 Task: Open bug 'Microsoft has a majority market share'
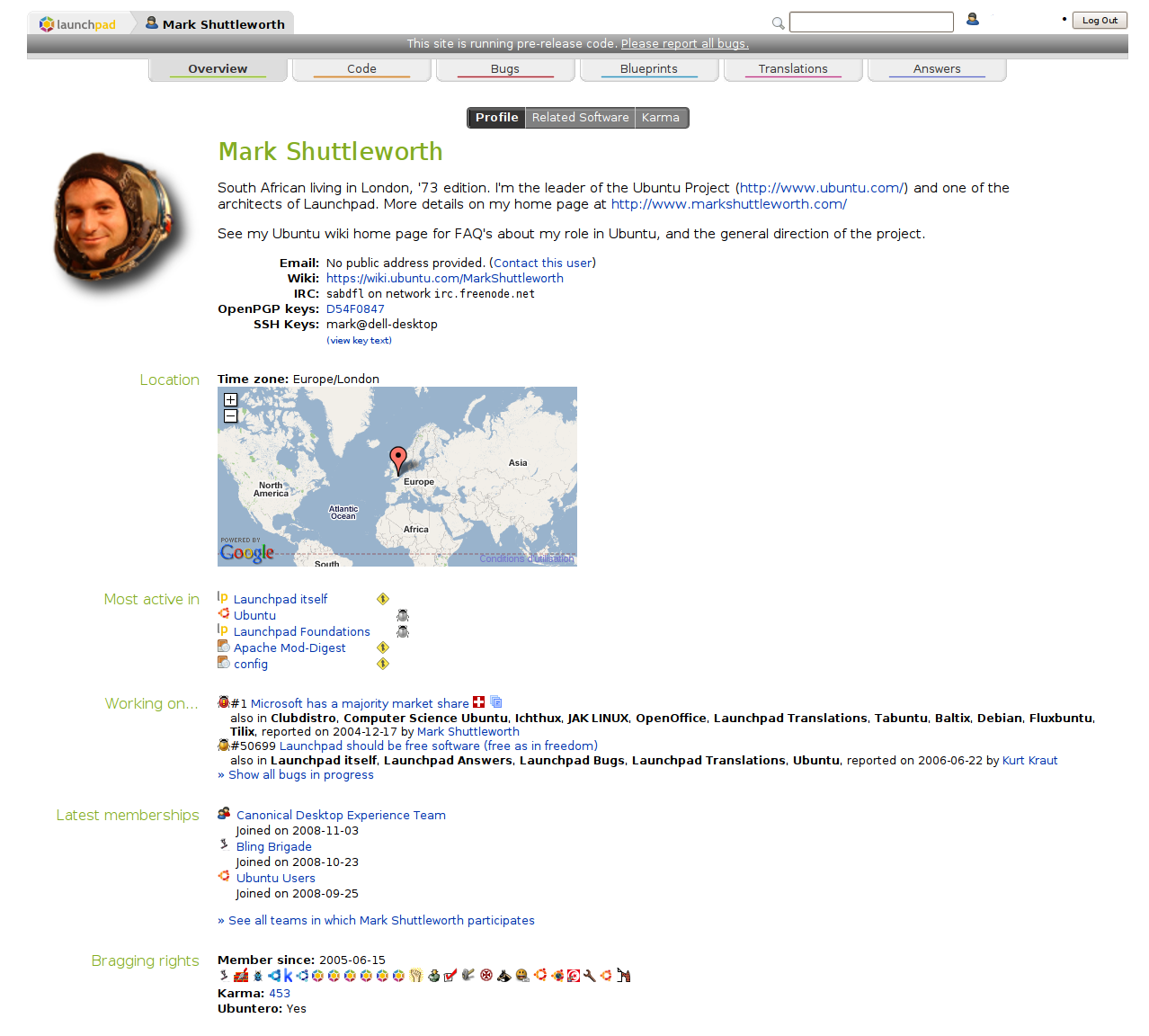pos(360,704)
